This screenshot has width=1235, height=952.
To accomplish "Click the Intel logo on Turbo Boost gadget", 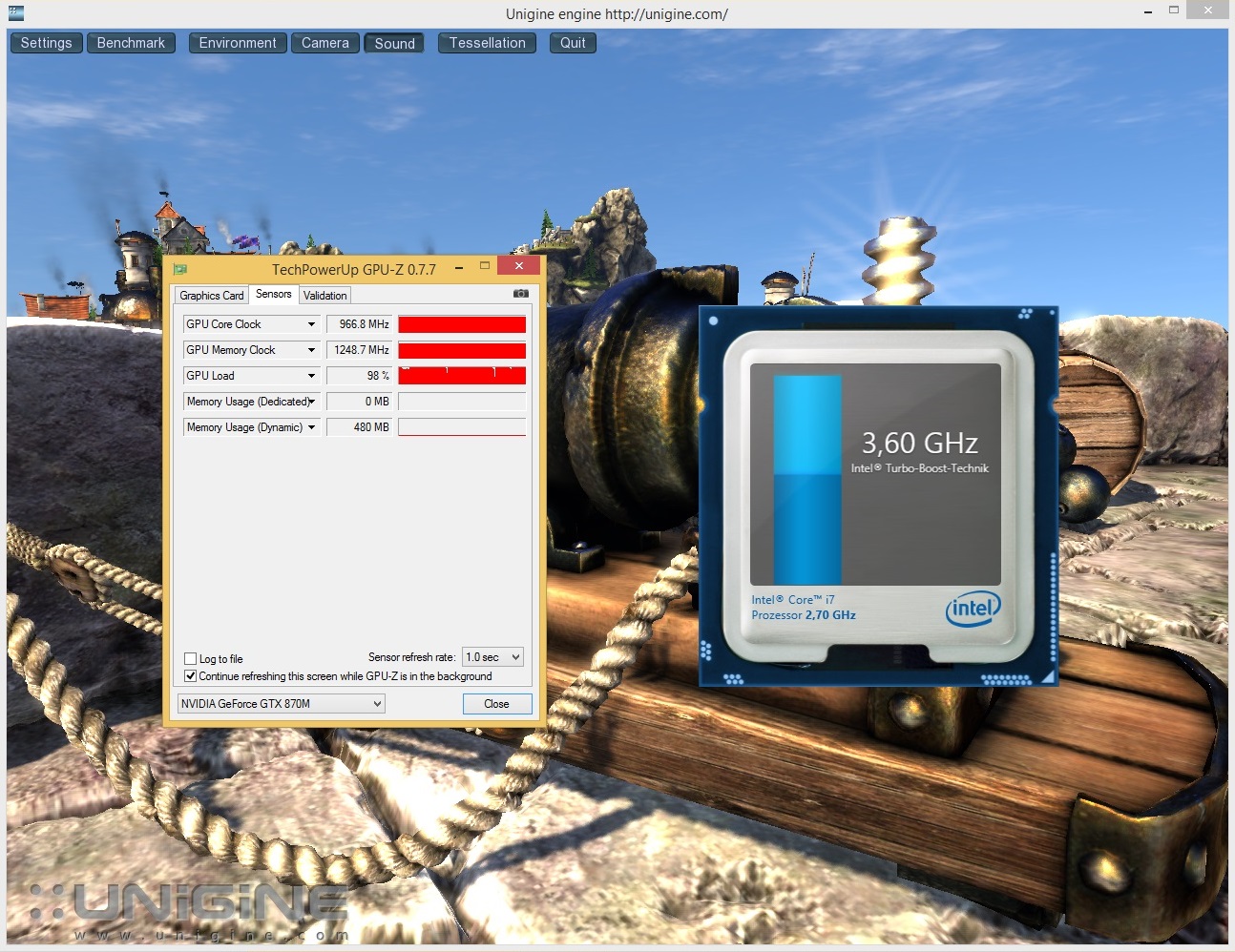I will point(973,608).
